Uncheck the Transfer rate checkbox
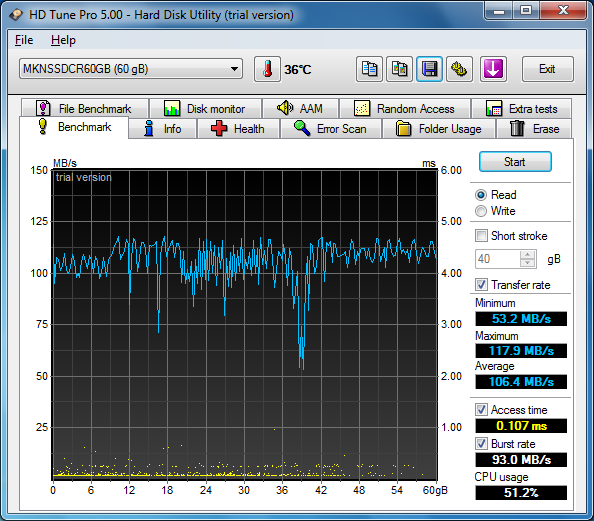The image size is (594, 521). 481,285
